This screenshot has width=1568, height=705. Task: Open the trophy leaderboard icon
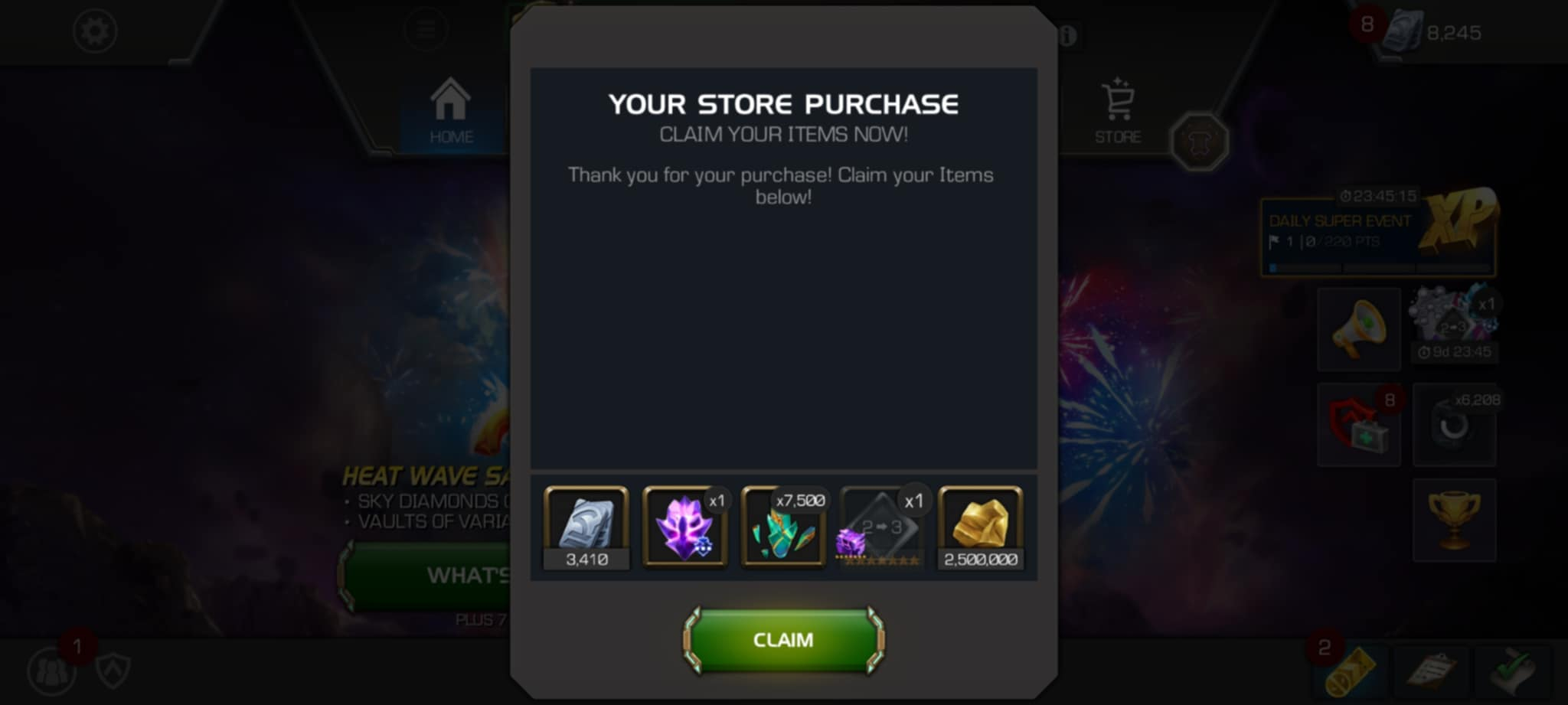click(x=1454, y=521)
